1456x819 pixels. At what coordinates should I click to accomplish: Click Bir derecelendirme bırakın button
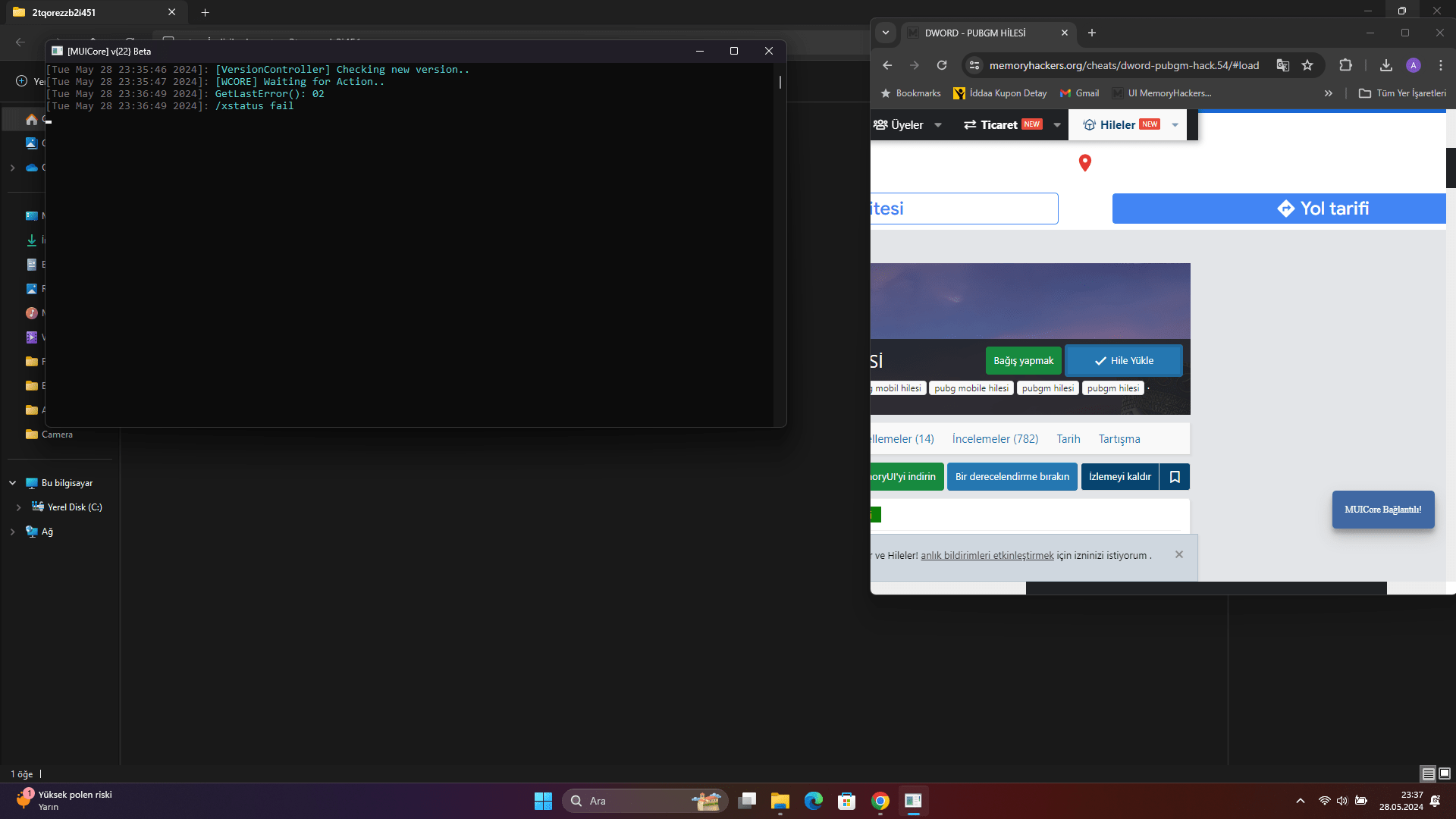1012,477
